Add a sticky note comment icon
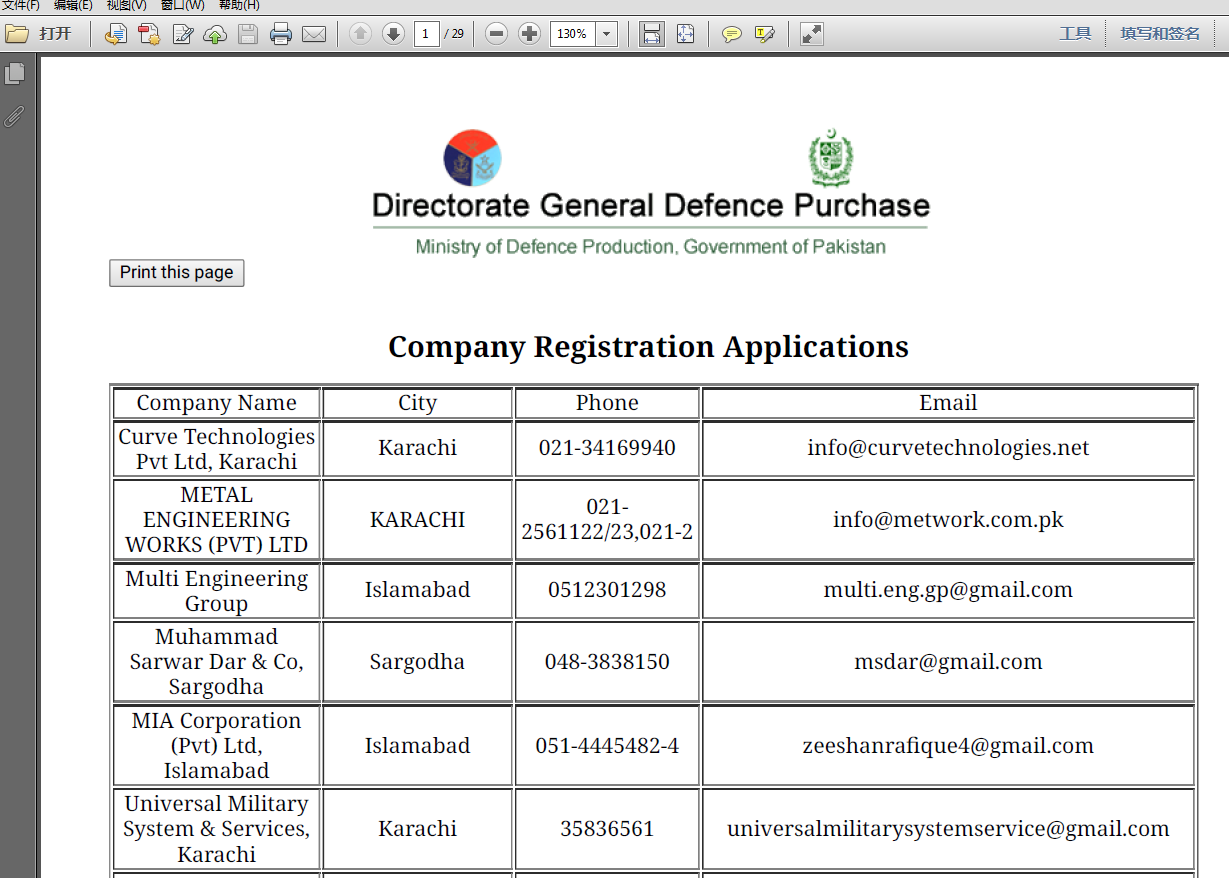This screenshot has height=878, width=1229. [732, 34]
